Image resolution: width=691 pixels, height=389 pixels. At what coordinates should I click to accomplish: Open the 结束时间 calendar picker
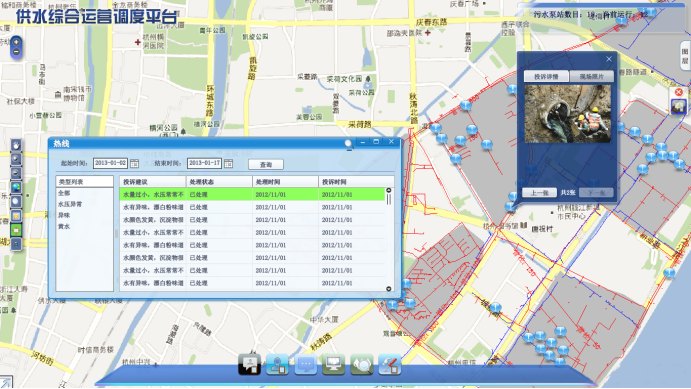click(228, 163)
